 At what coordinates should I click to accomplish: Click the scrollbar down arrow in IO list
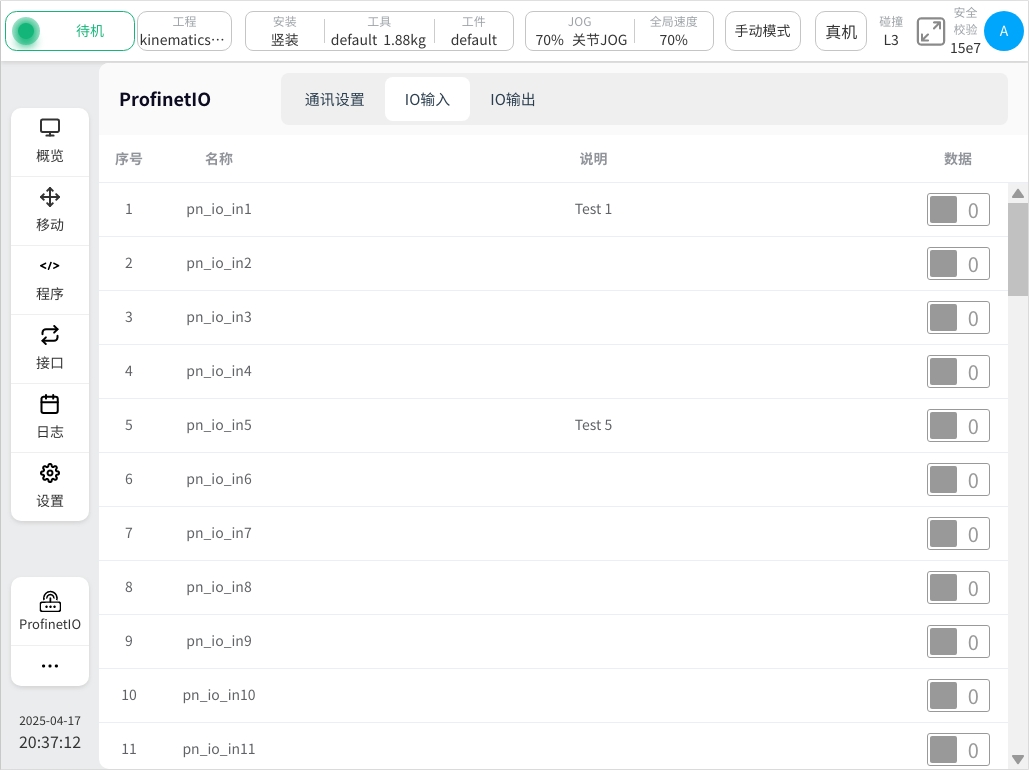pyautogui.click(x=1018, y=759)
